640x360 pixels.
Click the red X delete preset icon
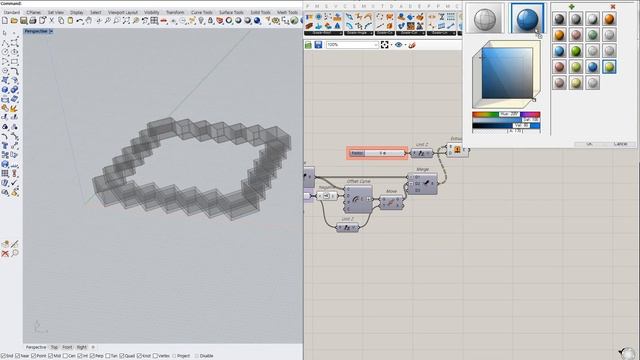tap(613, 7)
